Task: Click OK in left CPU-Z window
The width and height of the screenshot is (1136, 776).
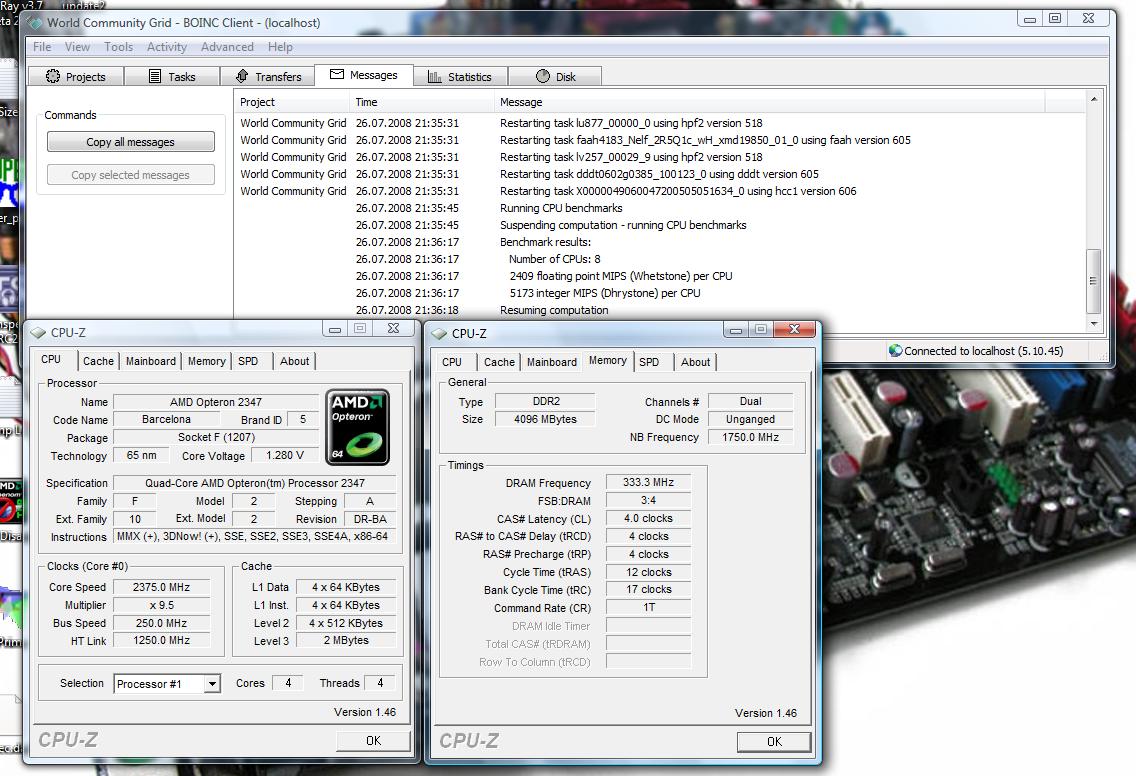Action: click(373, 740)
